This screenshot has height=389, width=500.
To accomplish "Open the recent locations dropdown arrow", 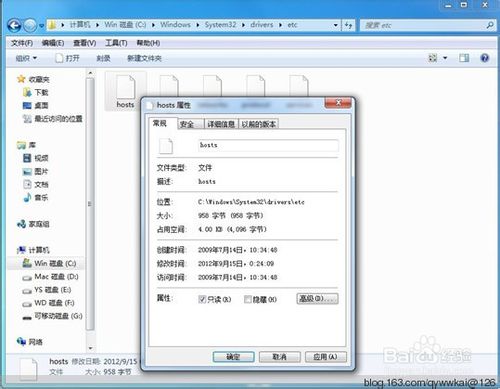I will pos(42,26).
